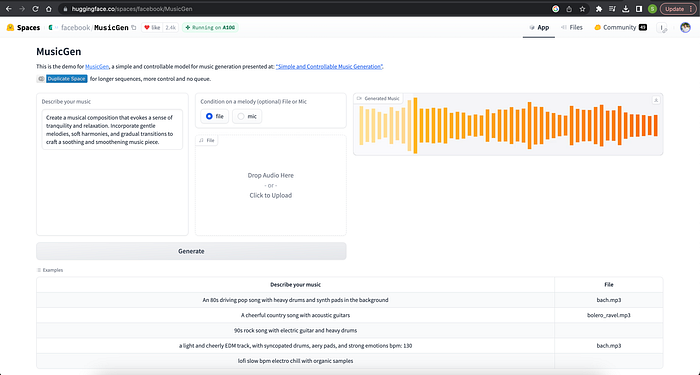Click the browser home icon
700x375 pixels.
click(49, 9)
